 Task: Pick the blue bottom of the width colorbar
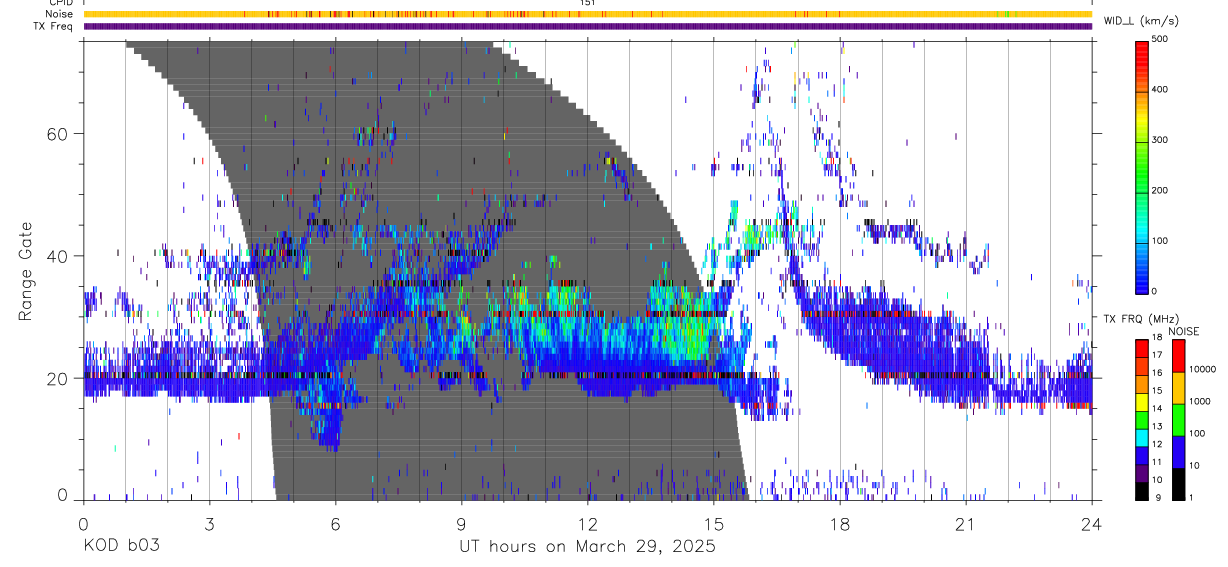(1142, 280)
